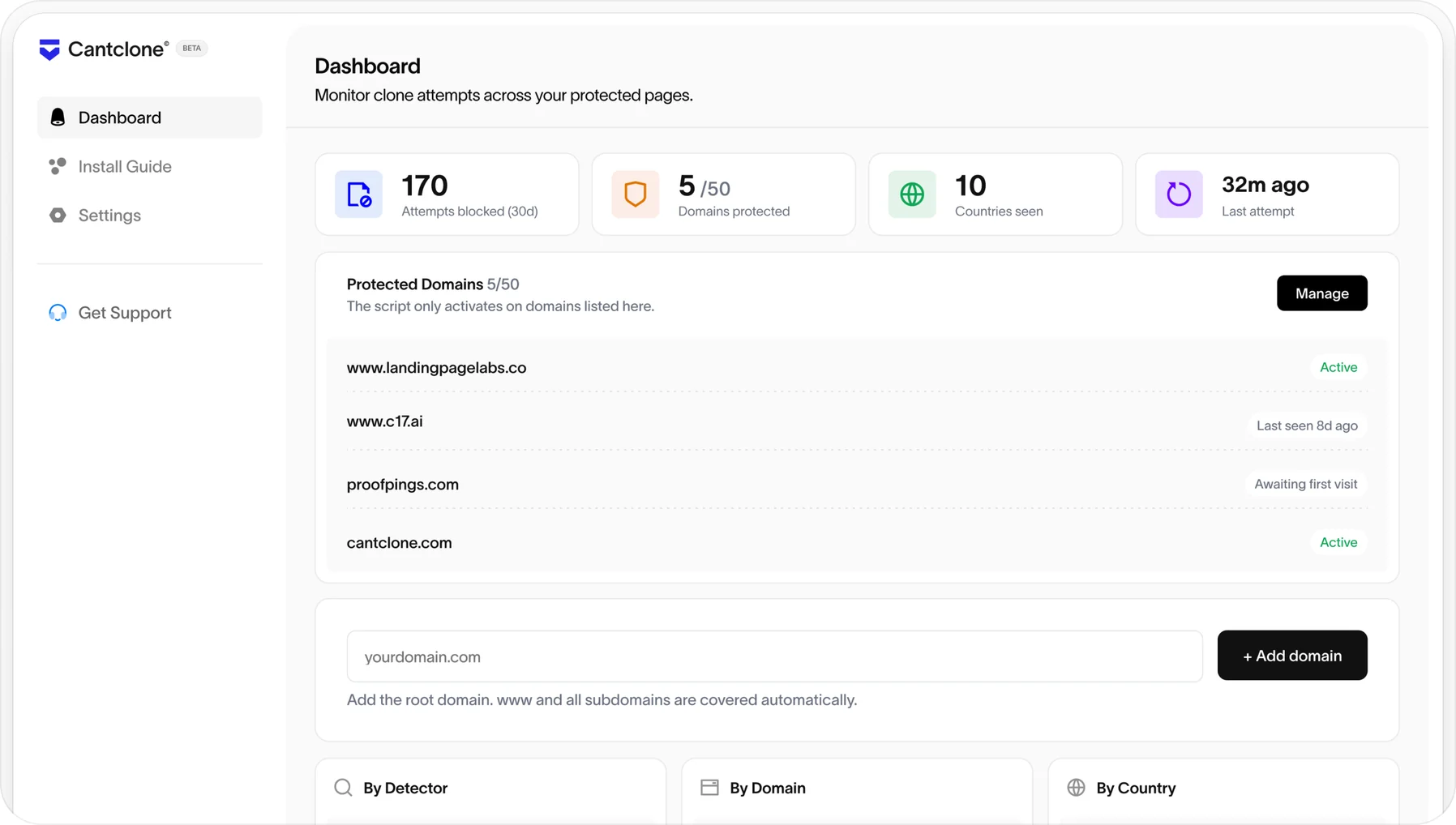The width and height of the screenshot is (1456, 825).
Task: Click the Get Support headset icon
Action: coord(58,313)
